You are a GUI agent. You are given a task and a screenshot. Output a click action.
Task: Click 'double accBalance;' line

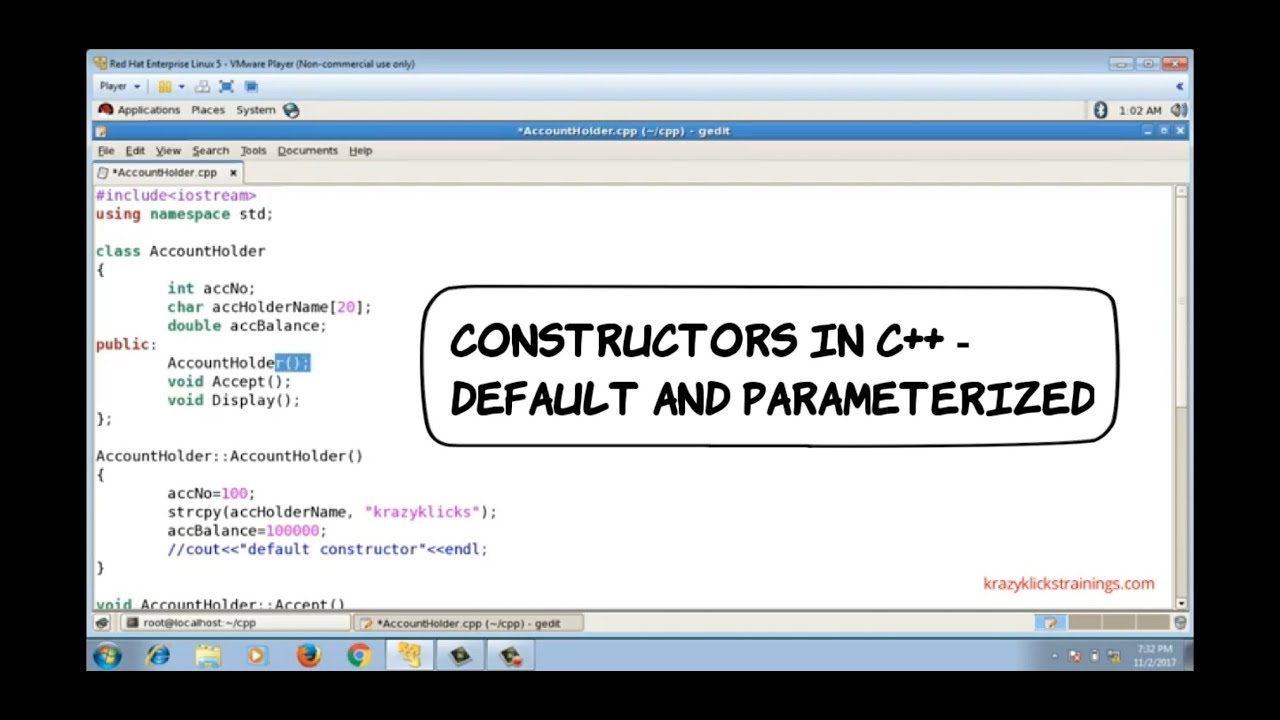tap(247, 326)
